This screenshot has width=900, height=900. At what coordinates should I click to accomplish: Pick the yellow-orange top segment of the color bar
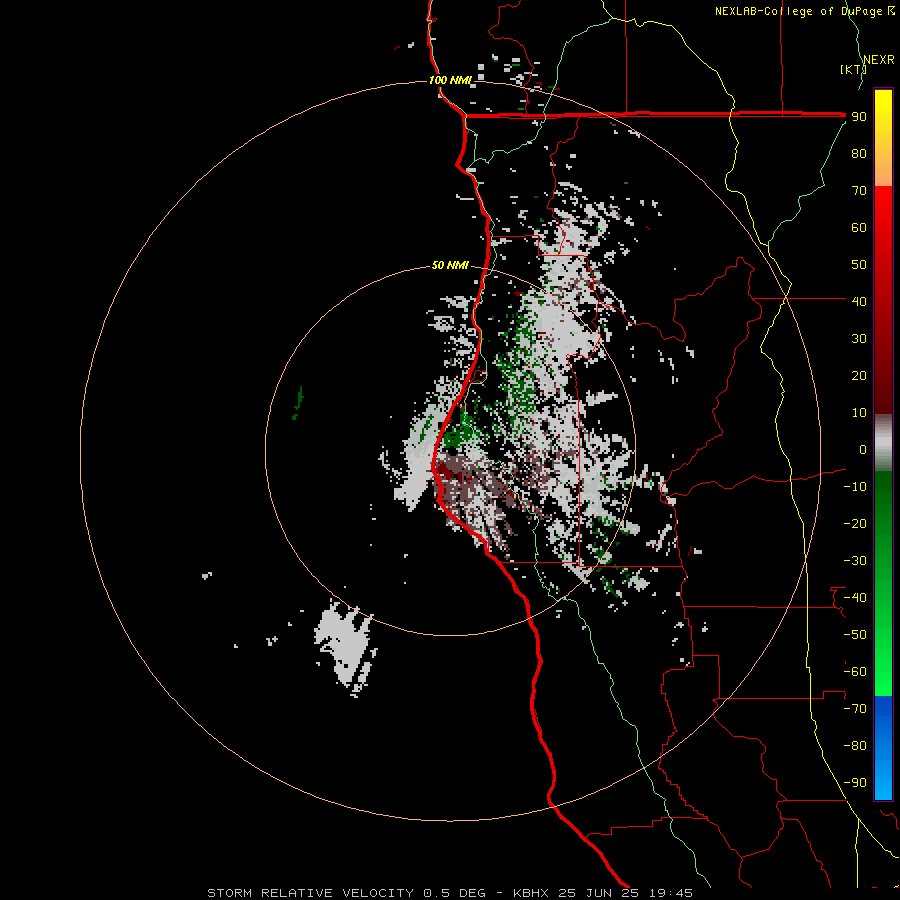click(x=883, y=138)
